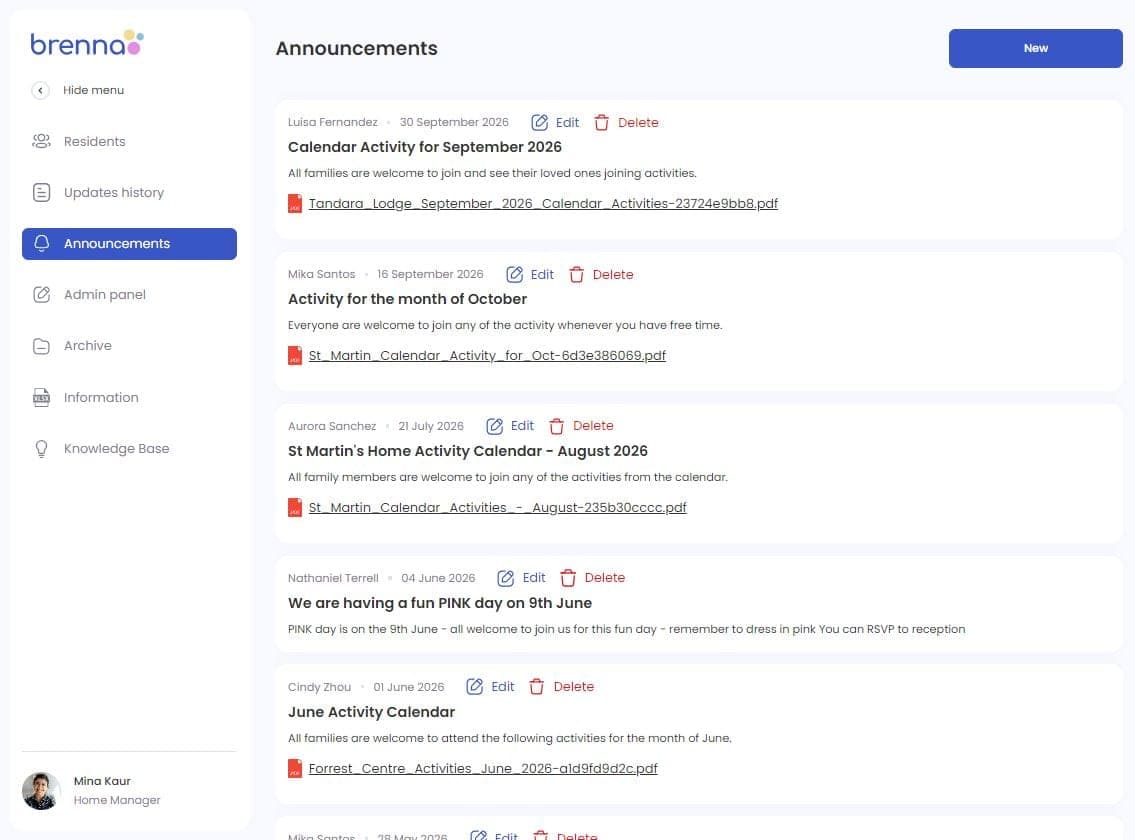The width and height of the screenshot is (1135, 840).
Task: Click the Residents people icon
Action: tap(41, 141)
